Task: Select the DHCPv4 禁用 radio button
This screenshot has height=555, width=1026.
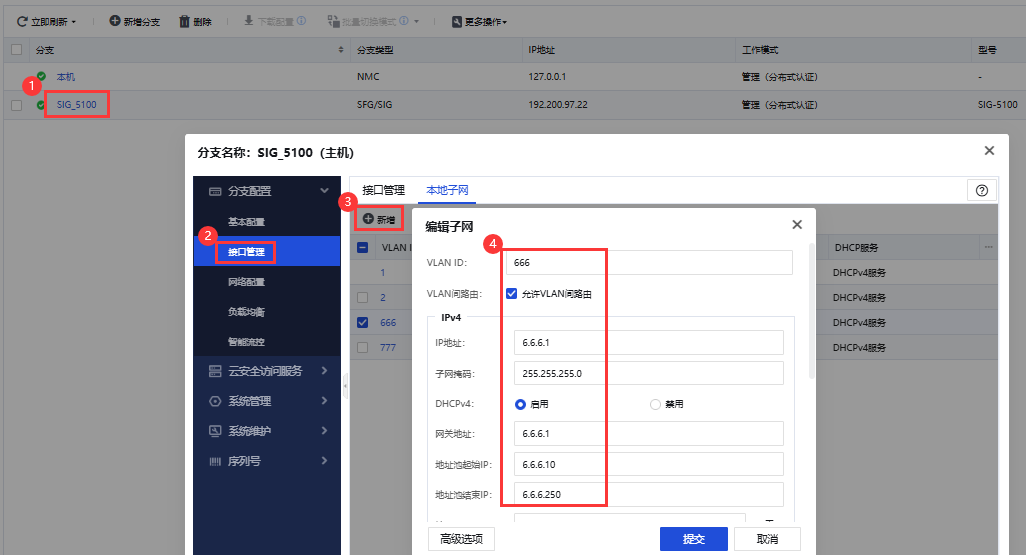Action: pyautogui.click(x=656, y=404)
